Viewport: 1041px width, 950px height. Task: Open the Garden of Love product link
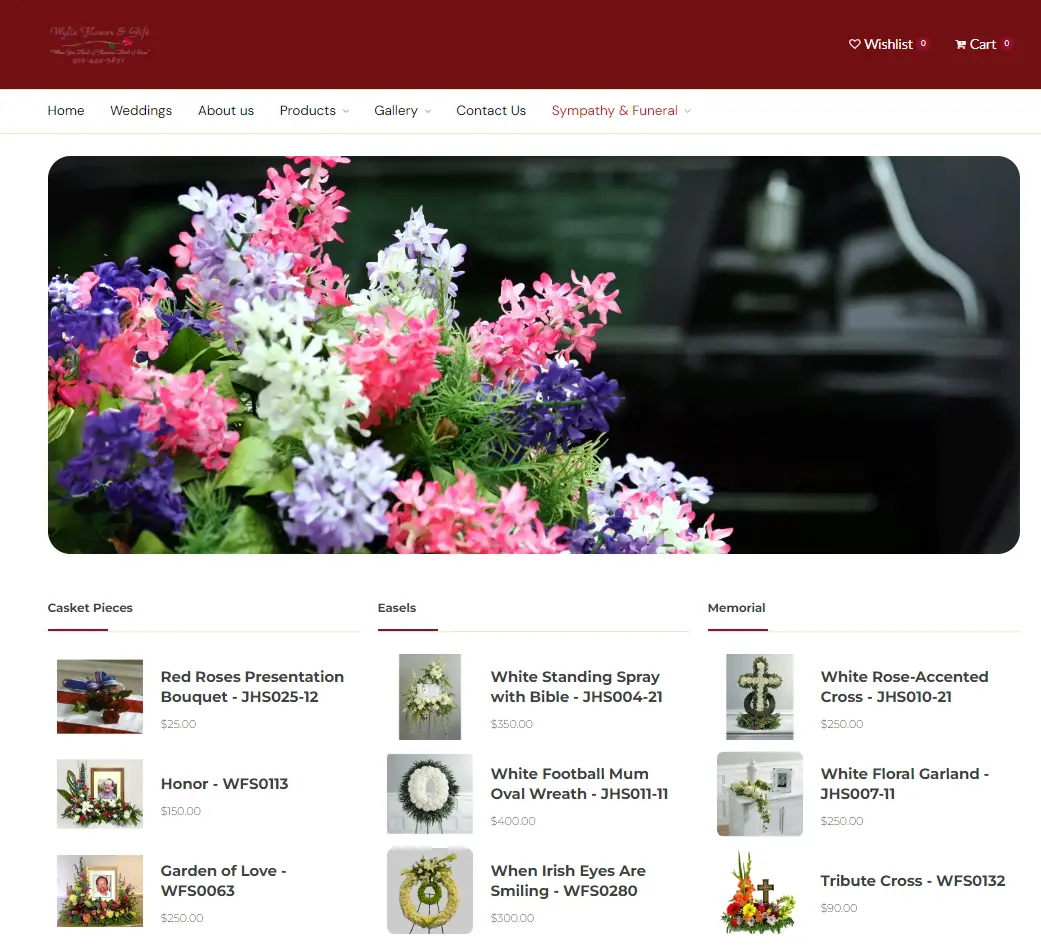223,881
